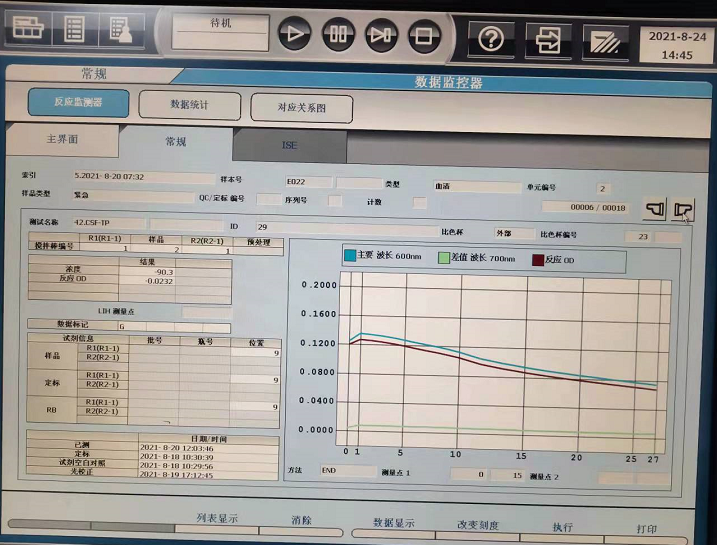Click the 反应 OD value -0.0232
The width and height of the screenshot is (717, 545).
tap(146, 281)
